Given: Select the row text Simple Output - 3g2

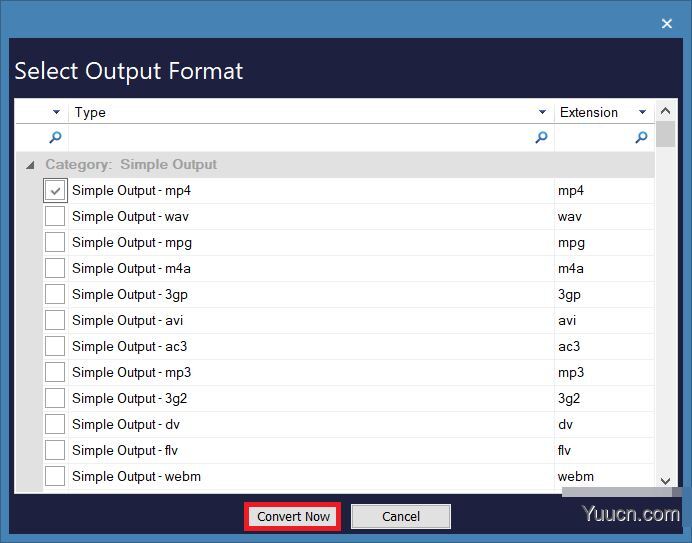Looking at the screenshot, I should coord(130,399).
